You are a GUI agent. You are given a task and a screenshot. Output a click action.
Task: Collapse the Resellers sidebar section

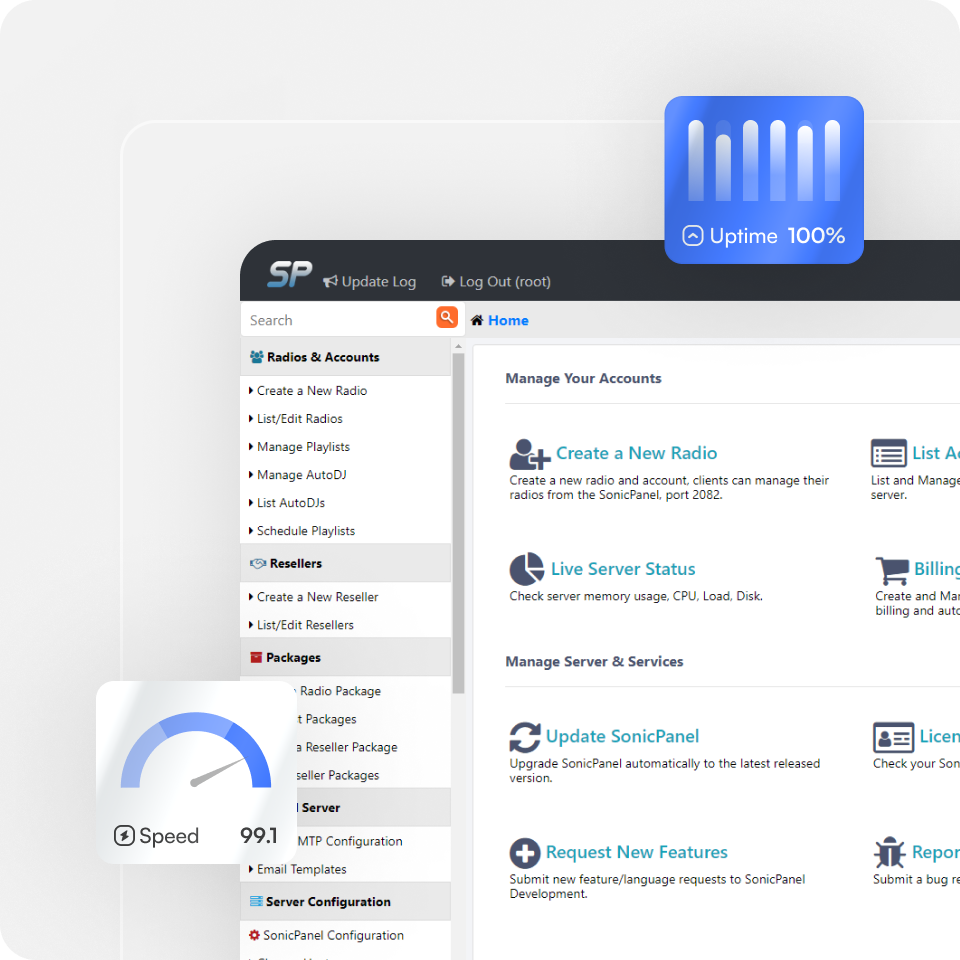295,563
